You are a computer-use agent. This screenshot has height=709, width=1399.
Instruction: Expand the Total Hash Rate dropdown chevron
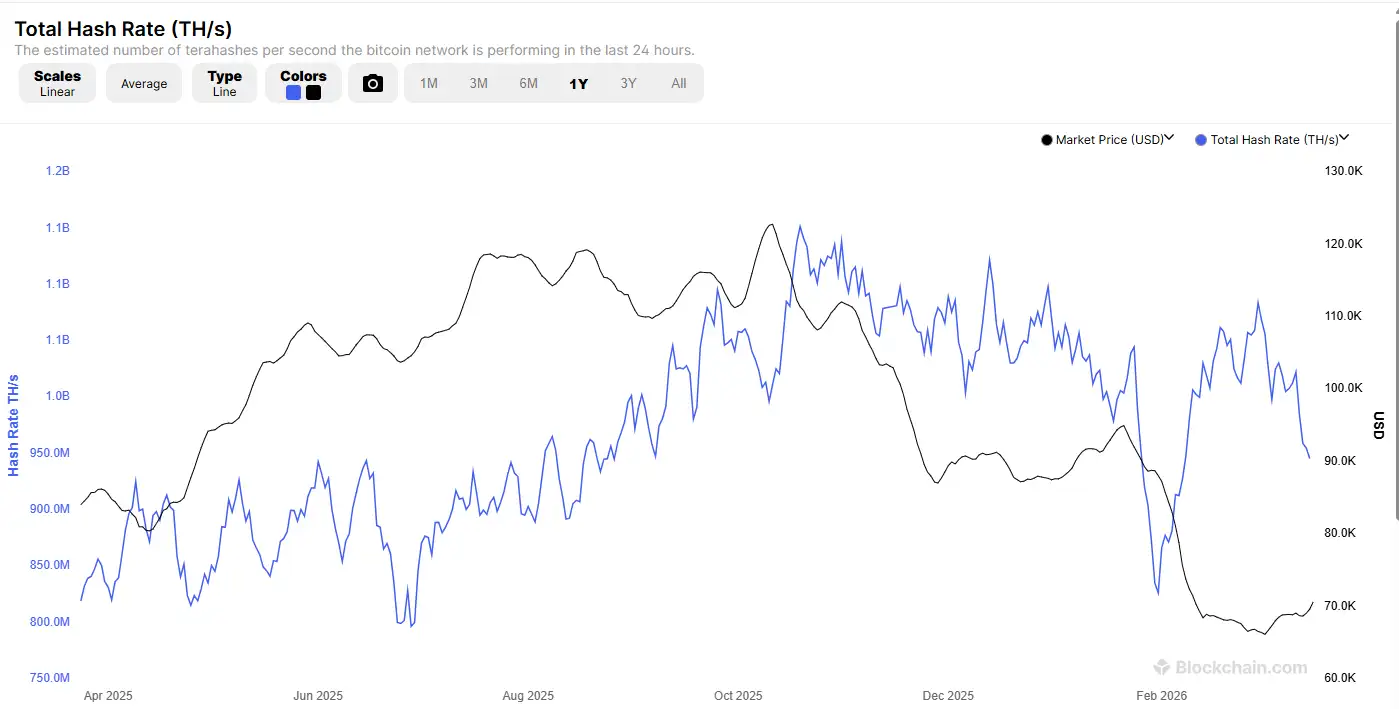[x=1345, y=139]
